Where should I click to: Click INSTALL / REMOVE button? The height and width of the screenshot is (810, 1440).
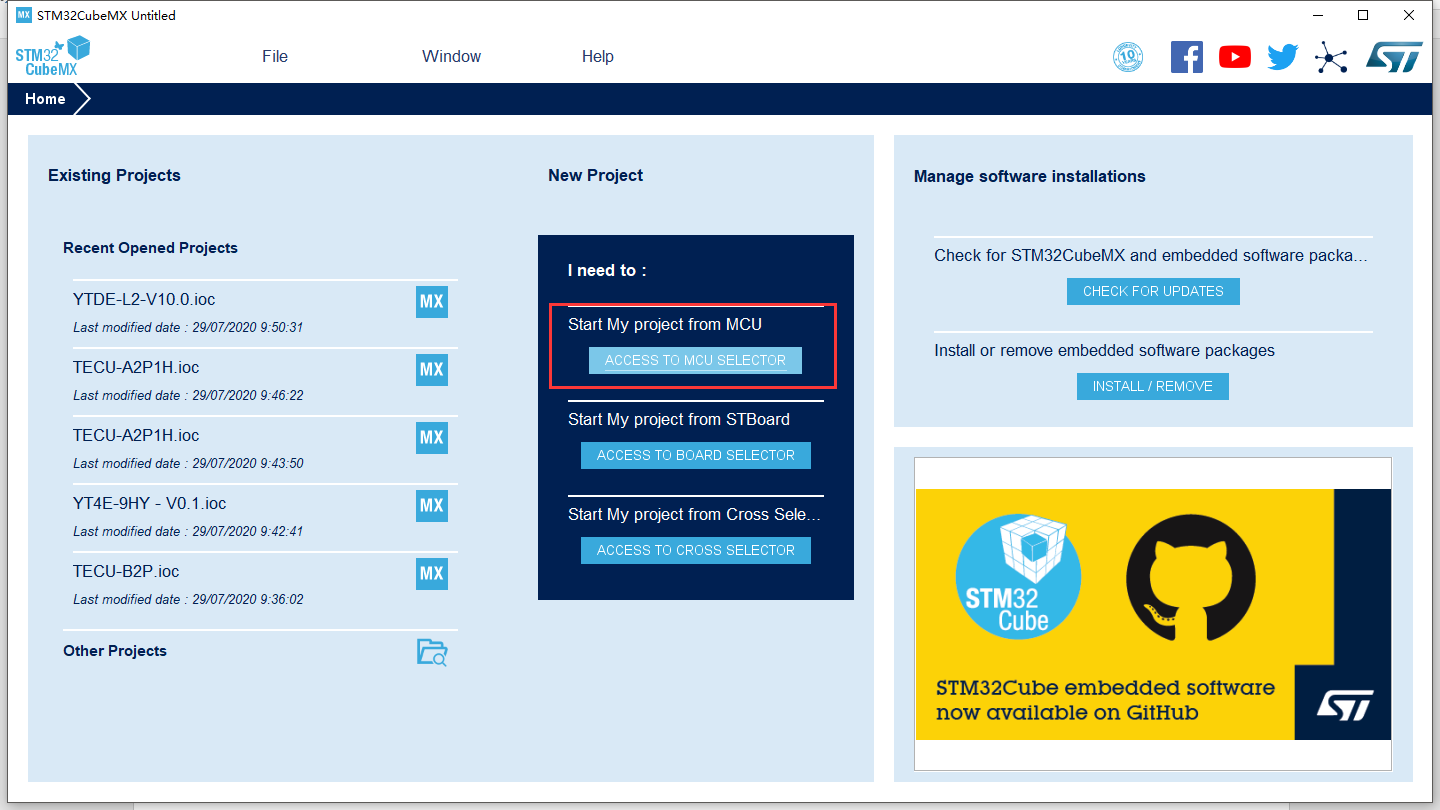[x=1153, y=386]
